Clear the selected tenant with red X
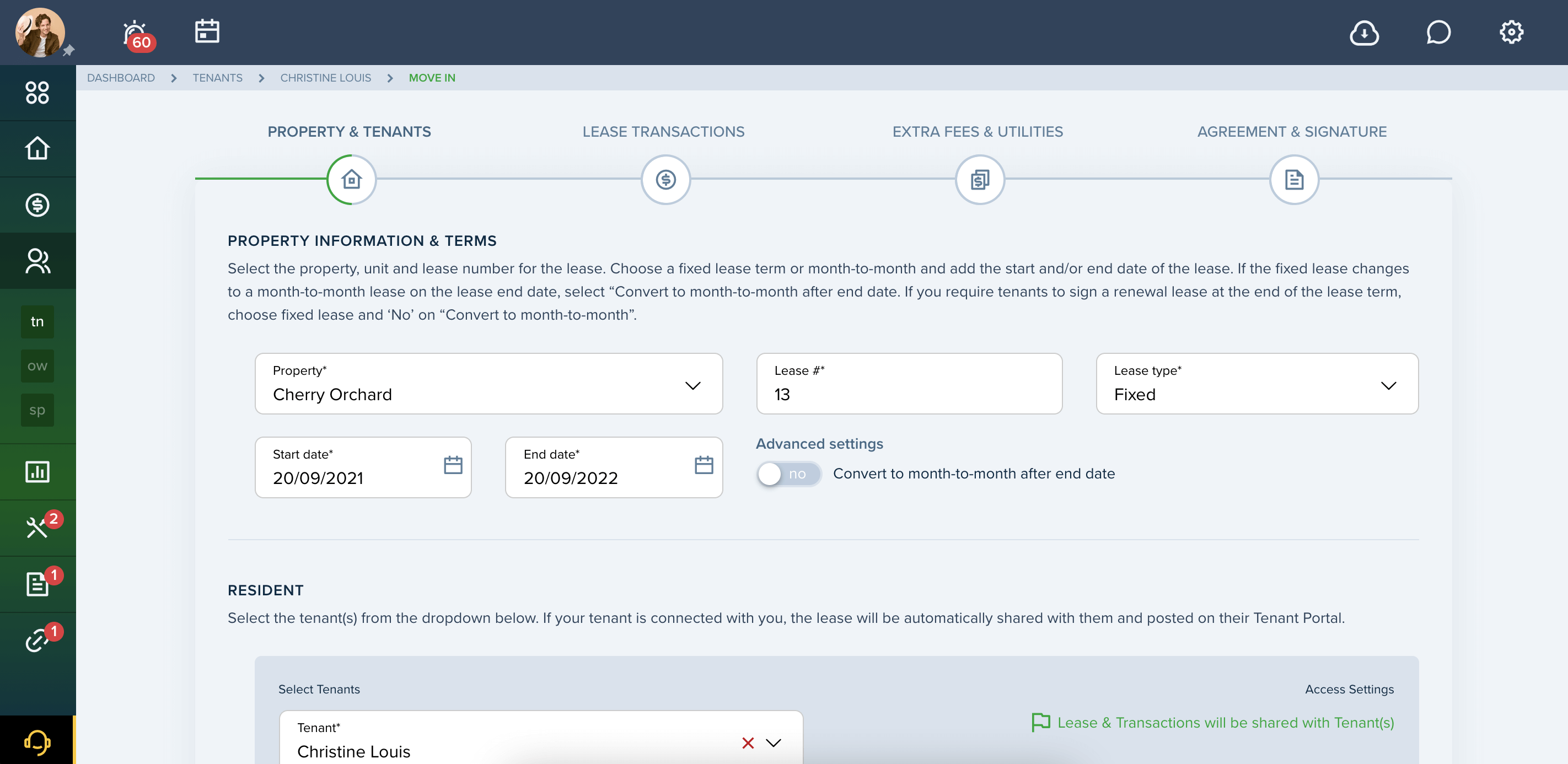1568x764 pixels. pyautogui.click(x=748, y=743)
